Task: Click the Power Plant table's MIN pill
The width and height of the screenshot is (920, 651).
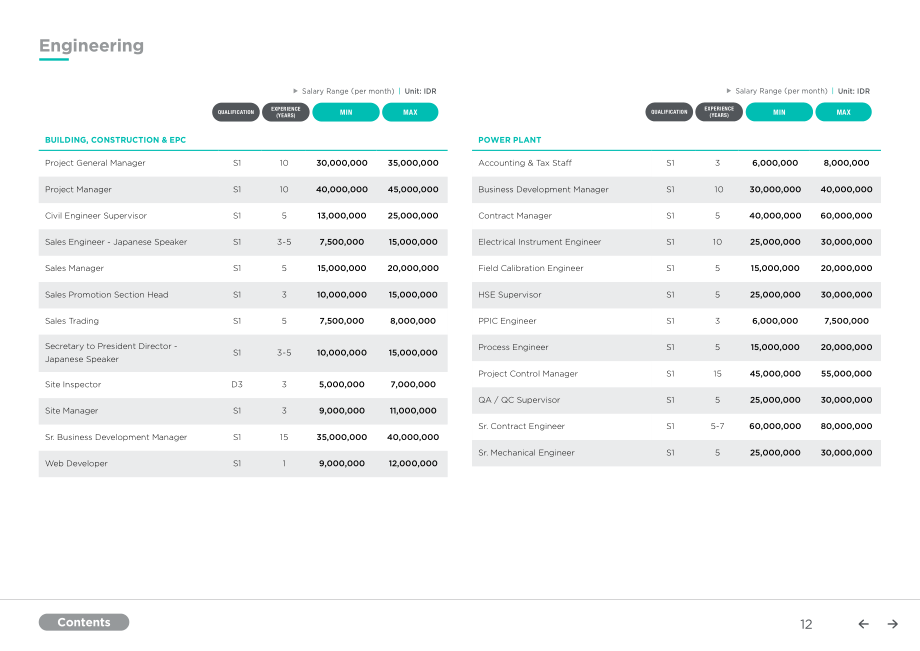Action: coord(779,112)
